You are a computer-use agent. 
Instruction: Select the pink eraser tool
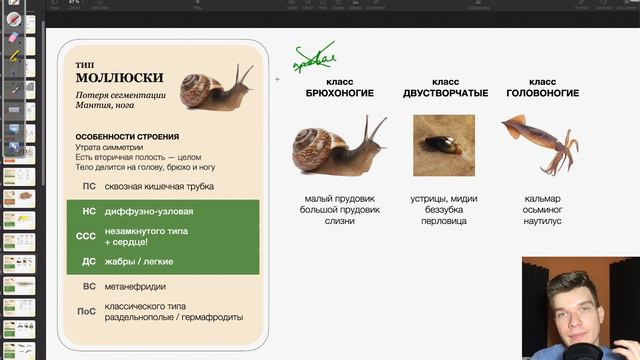(x=13, y=37)
